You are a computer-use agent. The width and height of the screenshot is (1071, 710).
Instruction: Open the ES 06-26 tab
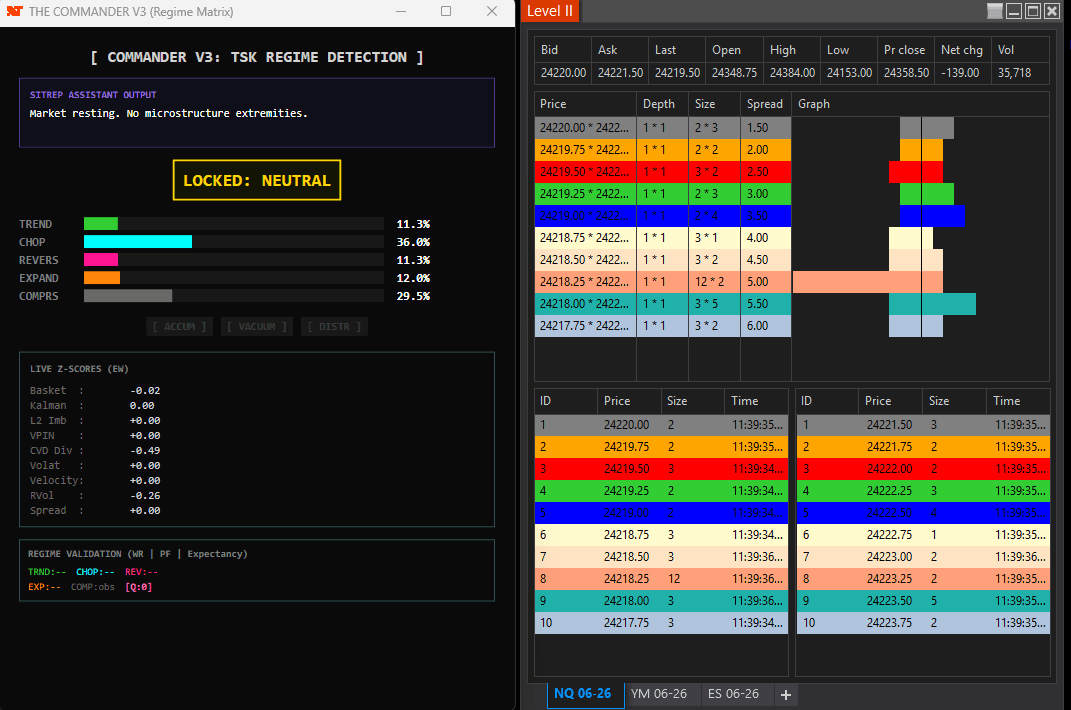pos(733,694)
